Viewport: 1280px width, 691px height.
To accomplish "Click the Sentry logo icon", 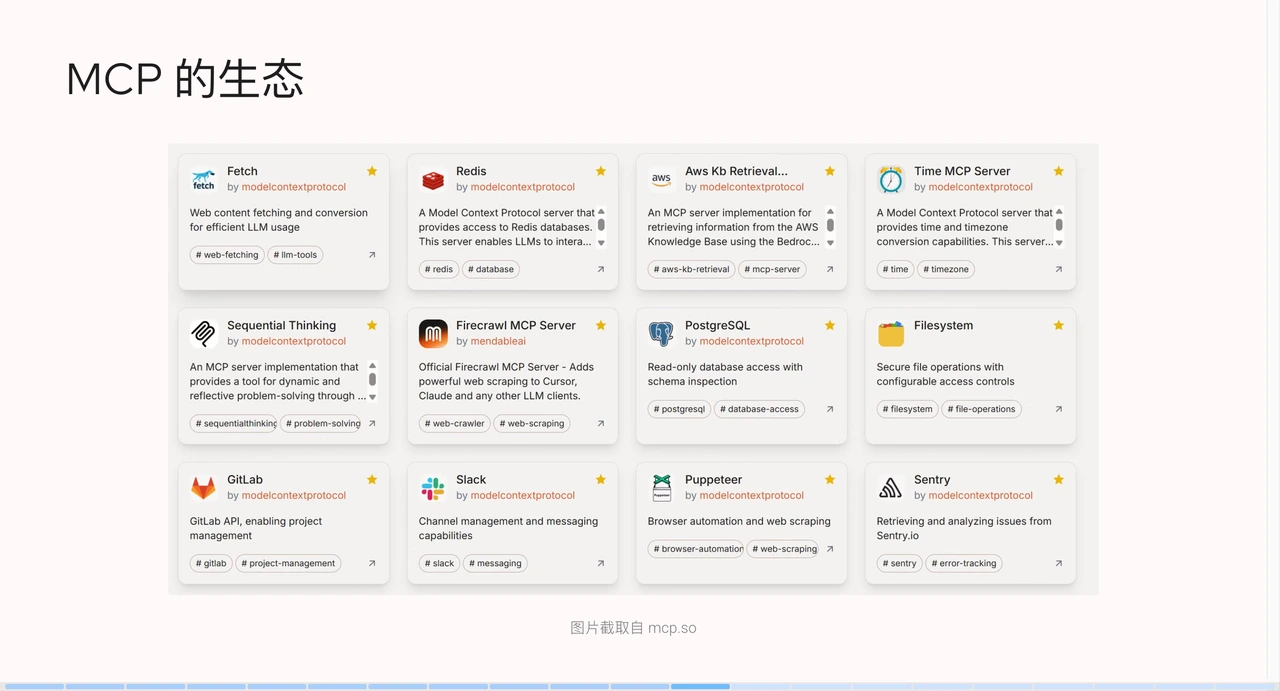I will (890, 488).
